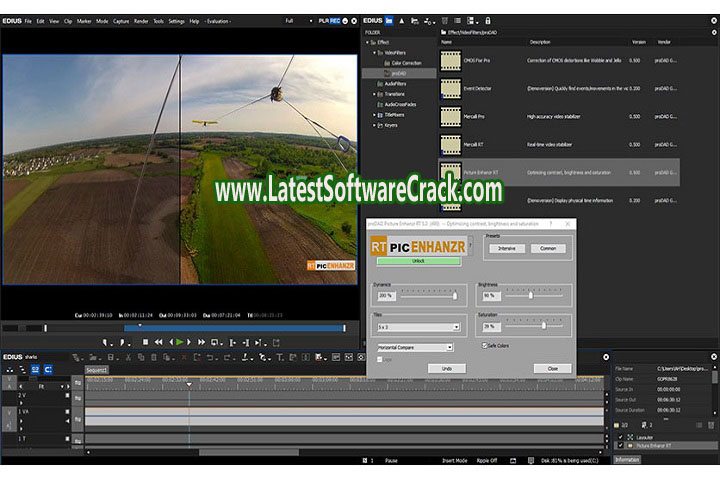Click the Brightness slider handle

[530, 295]
